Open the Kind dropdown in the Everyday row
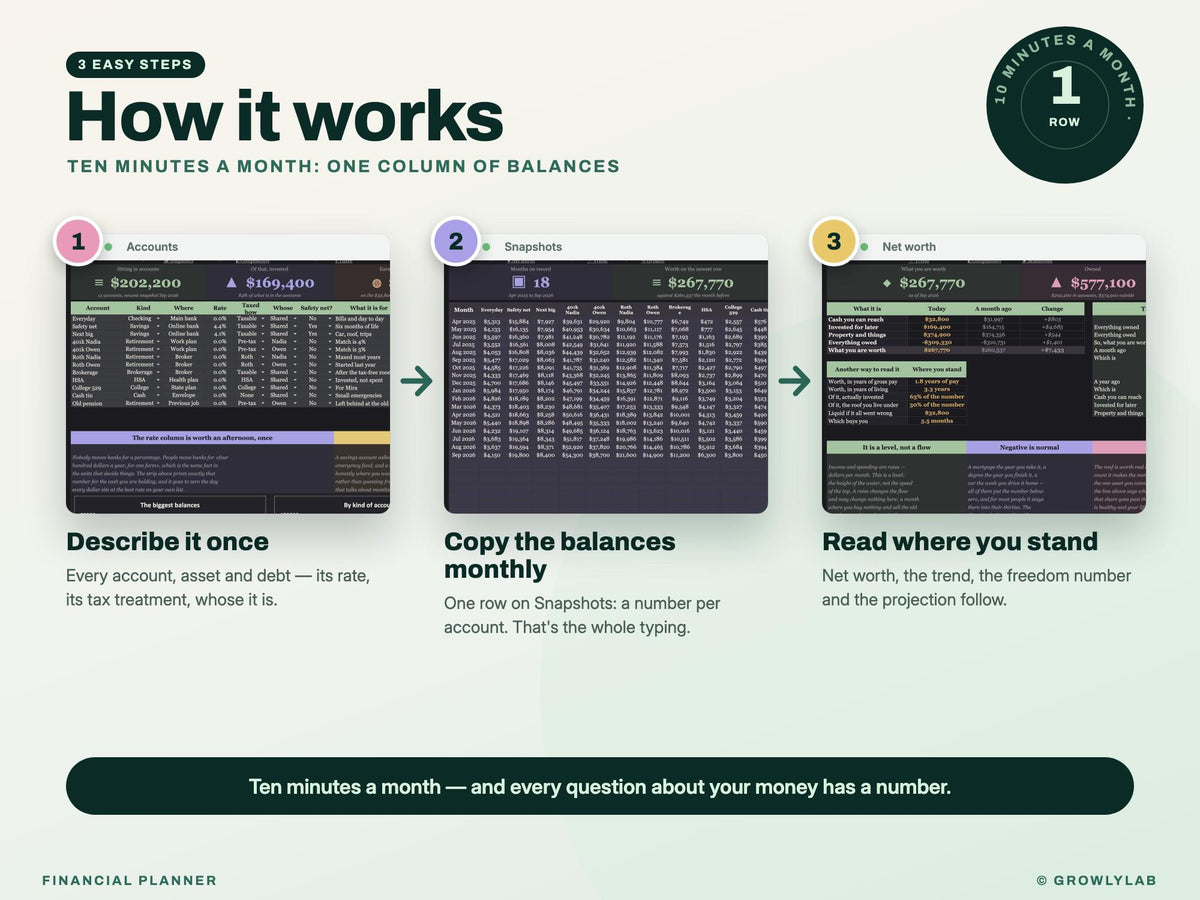1200x900 pixels. 158,319
